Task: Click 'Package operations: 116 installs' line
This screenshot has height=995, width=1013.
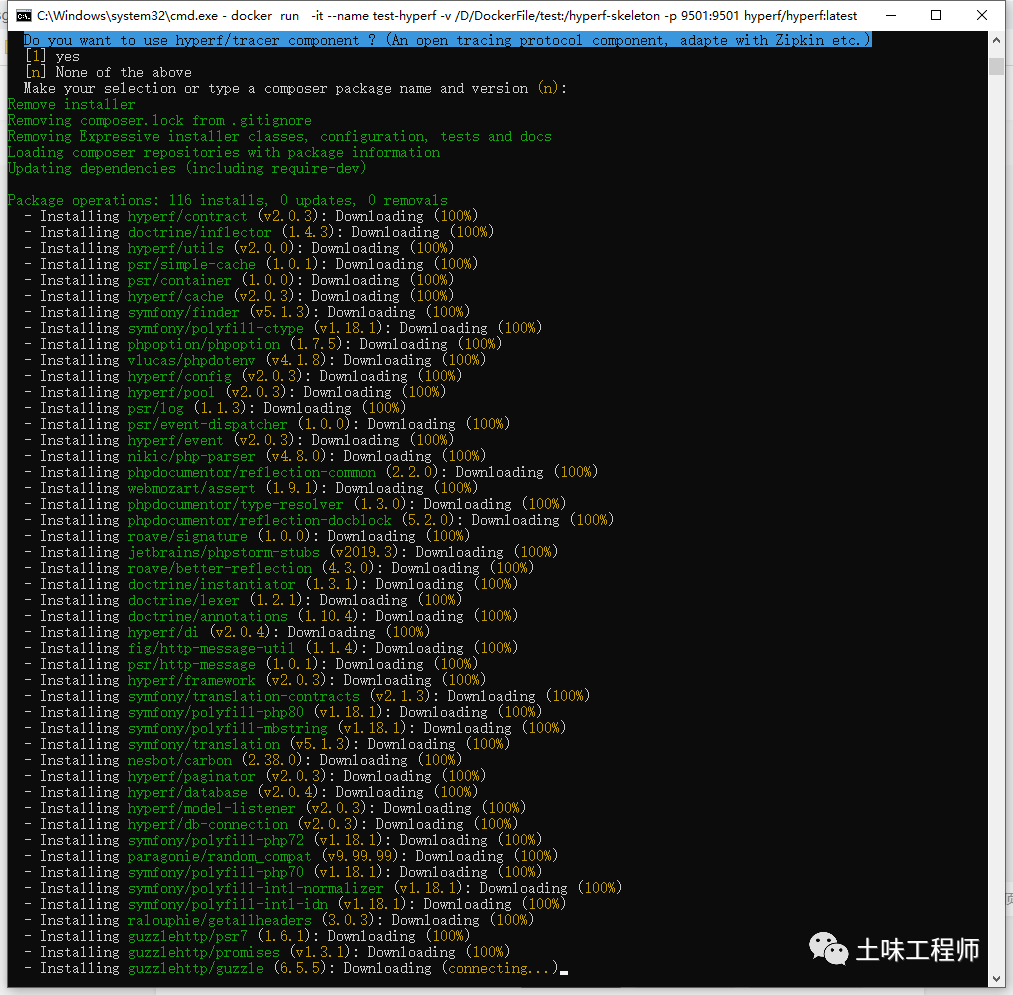Action: pyautogui.click(x=227, y=200)
